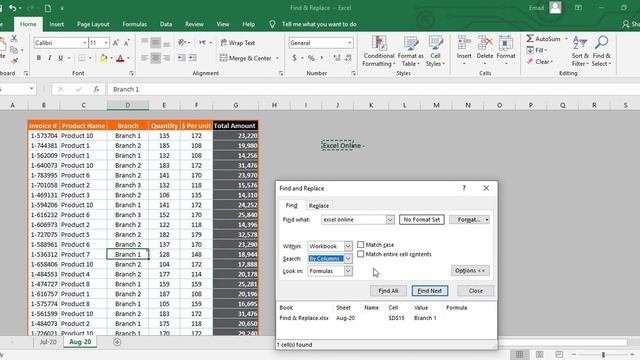Switch to the Jul-20 sheet tab
Image resolution: width=640 pixels, height=360 pixels.
point(48,342)
